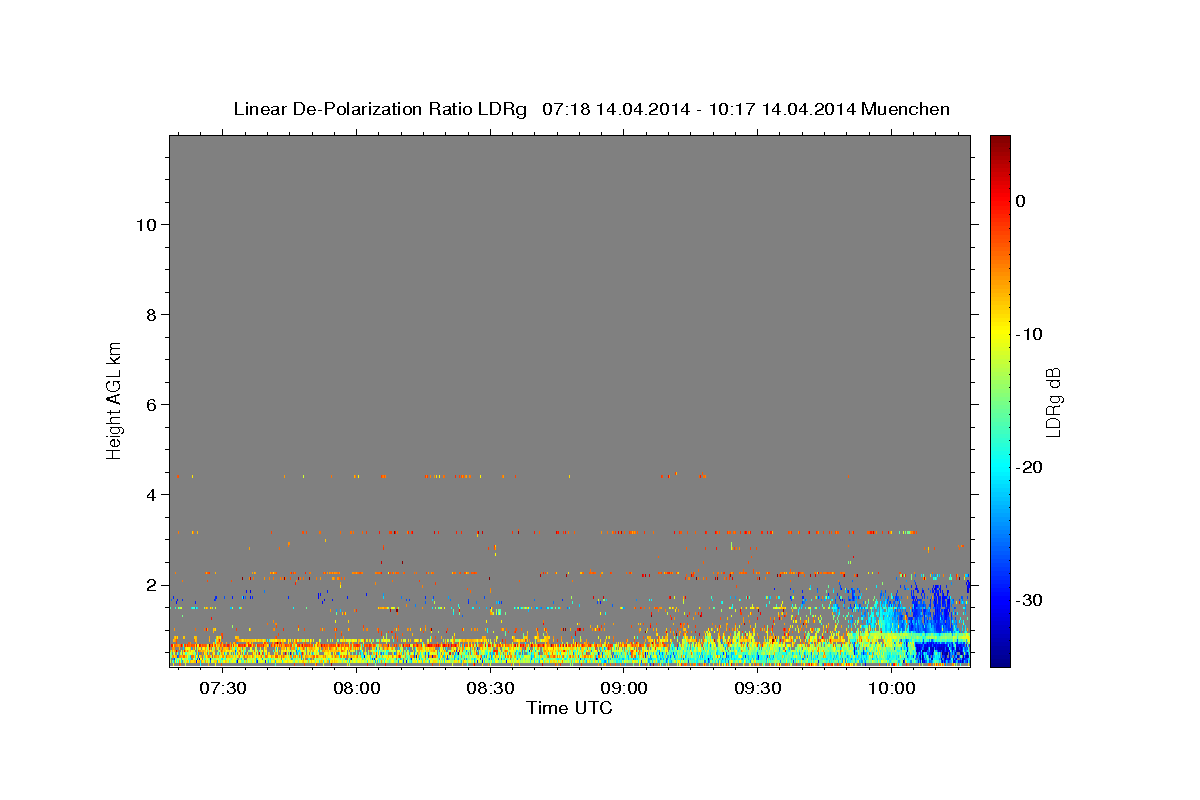The height and width of the screenshot is (800, 1200).
Task: Click the colorbar value label -10
Action: [x=1031, y=334]
